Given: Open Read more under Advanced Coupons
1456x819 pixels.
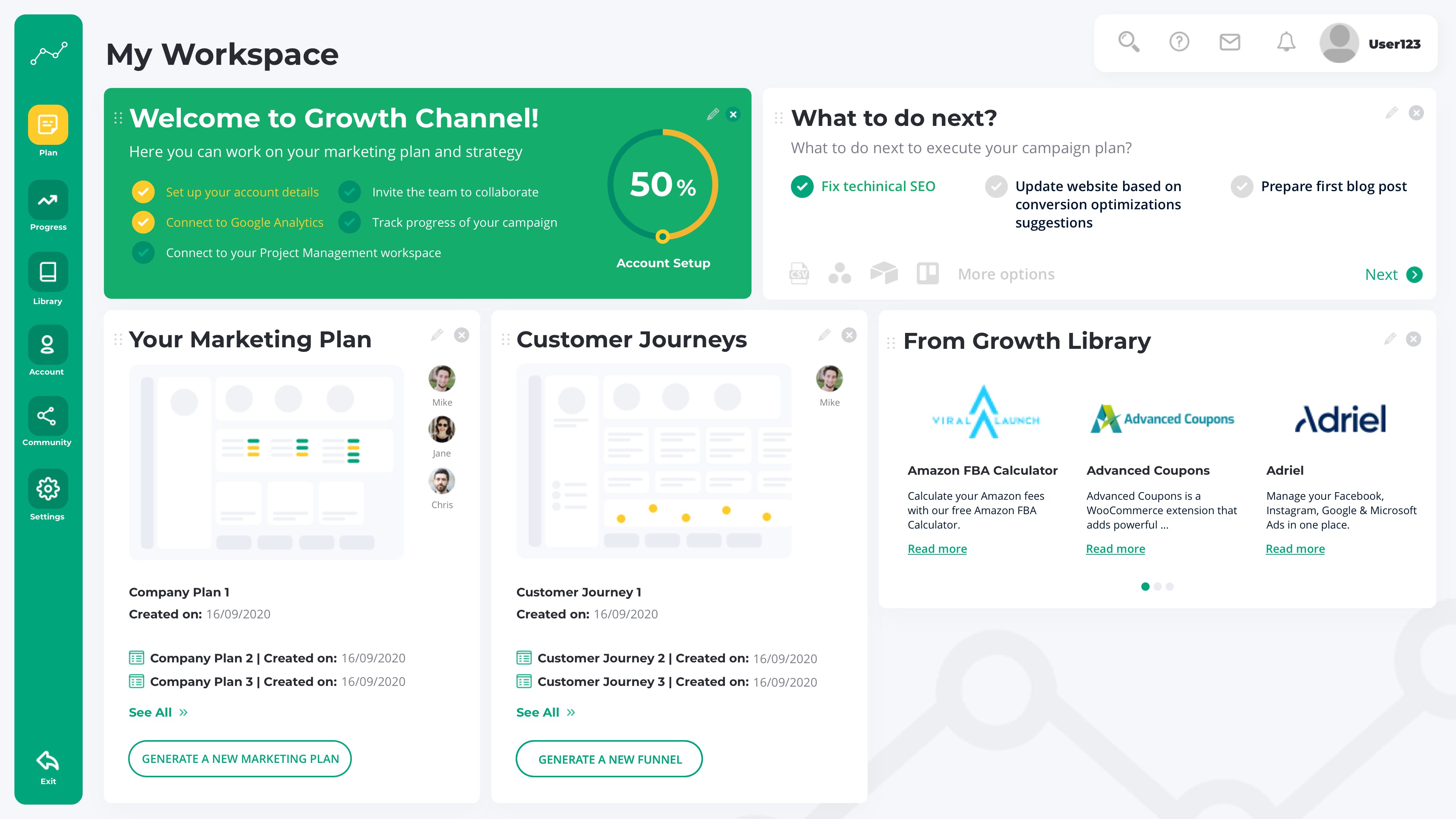Looking at the screenshot, I should click(1115, 549).
